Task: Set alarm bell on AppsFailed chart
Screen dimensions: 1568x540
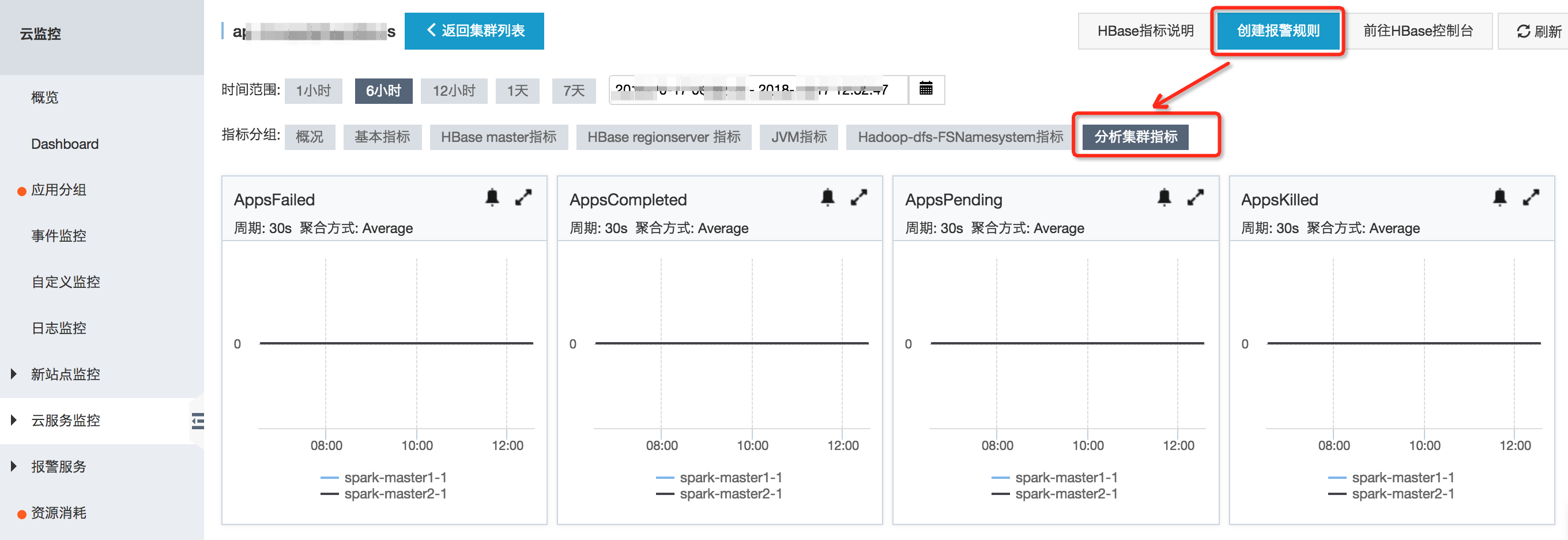Action: pyautogui.click(x=492, y=197)
